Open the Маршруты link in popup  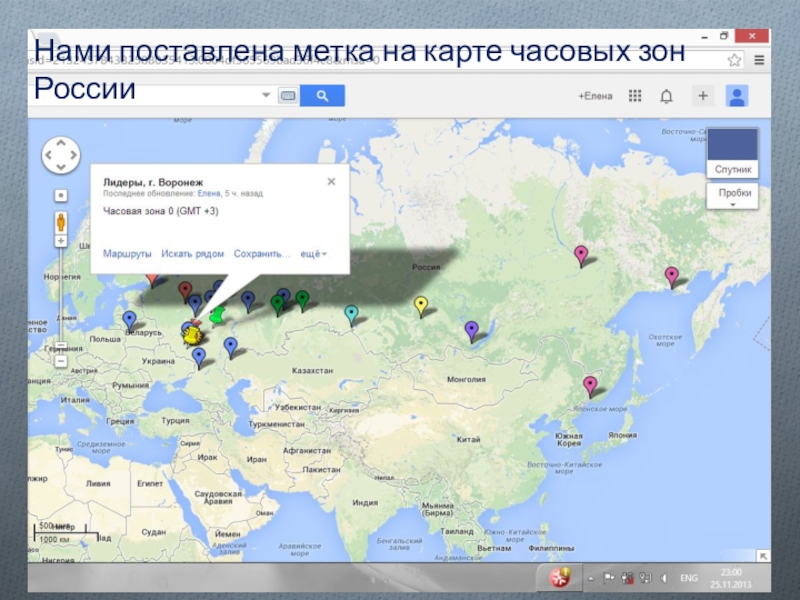click(x=127, y=254)
